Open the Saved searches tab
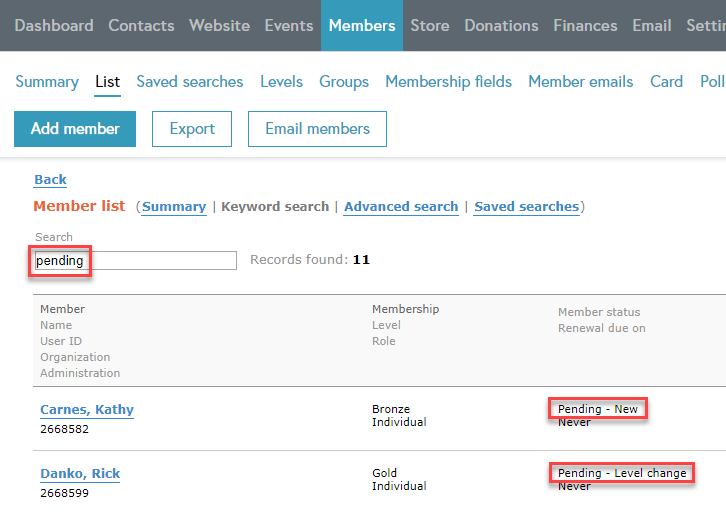The image size is (726, 514). pos(190,82)
